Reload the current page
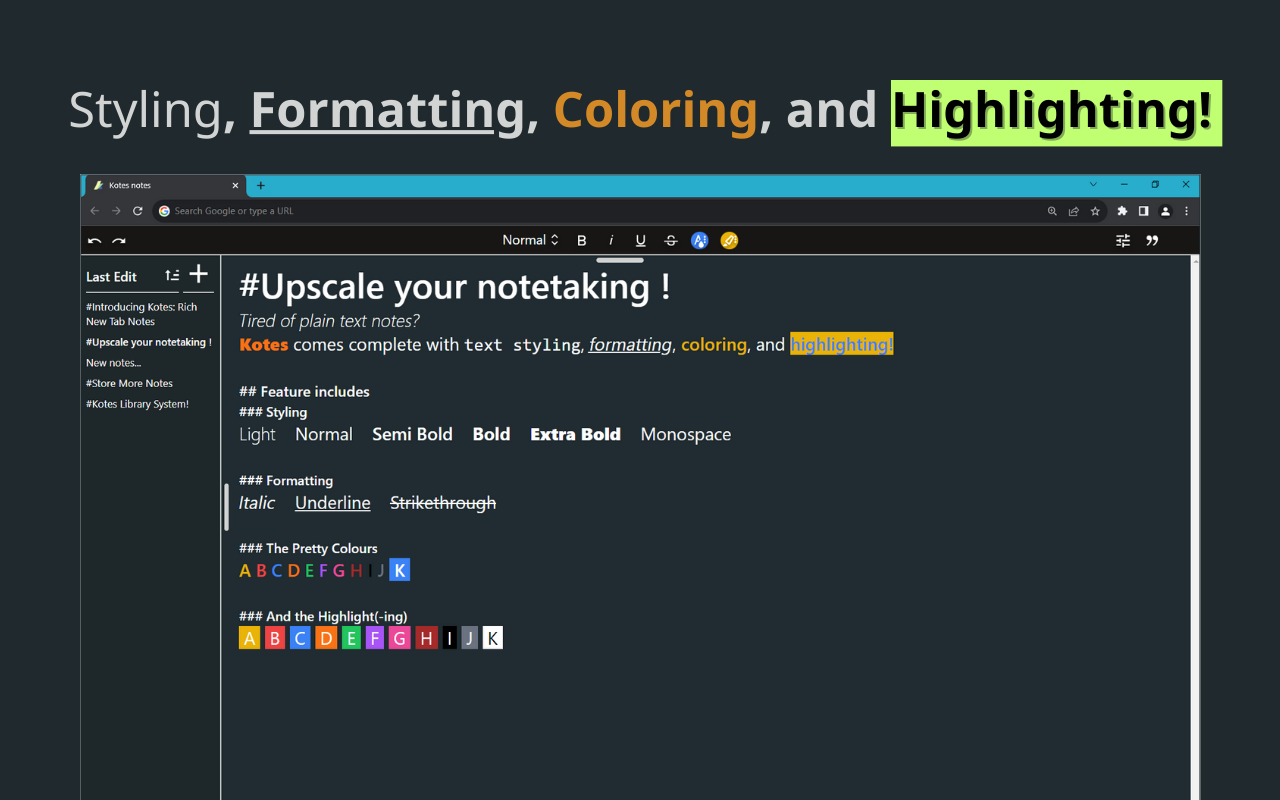 (138, 211)
